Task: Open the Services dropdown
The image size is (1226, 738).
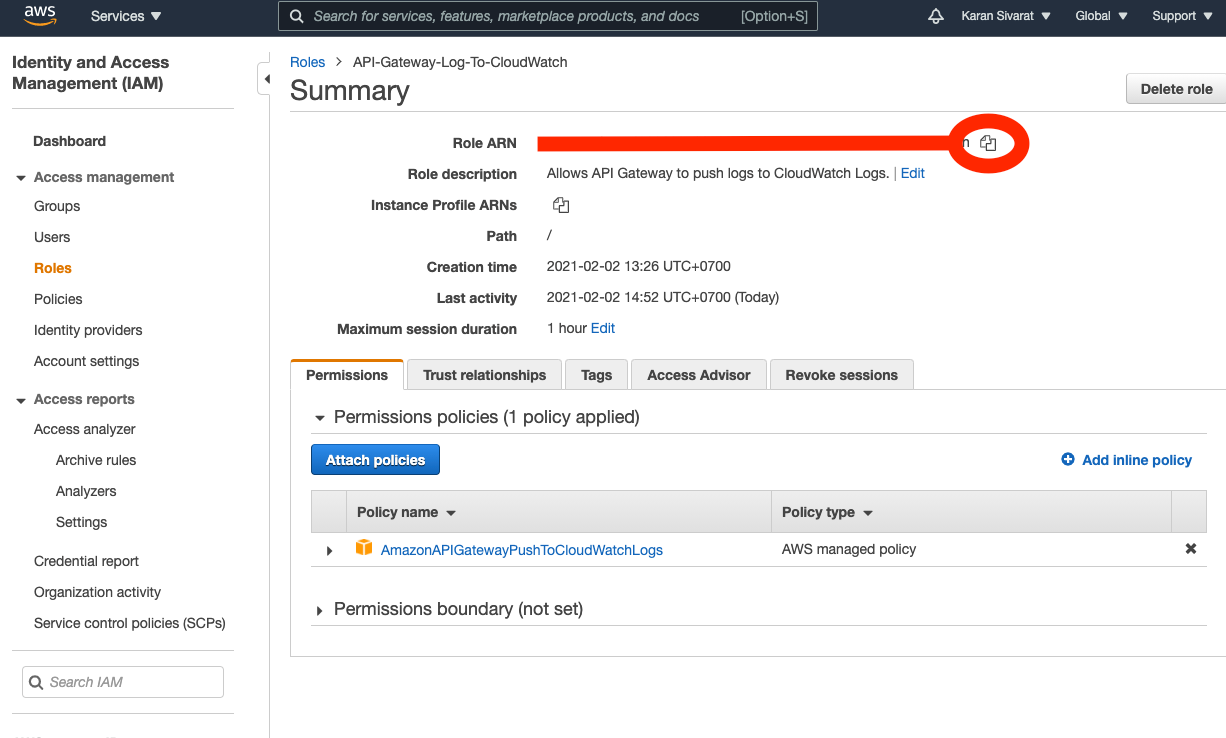Action: tap(124, 15)
